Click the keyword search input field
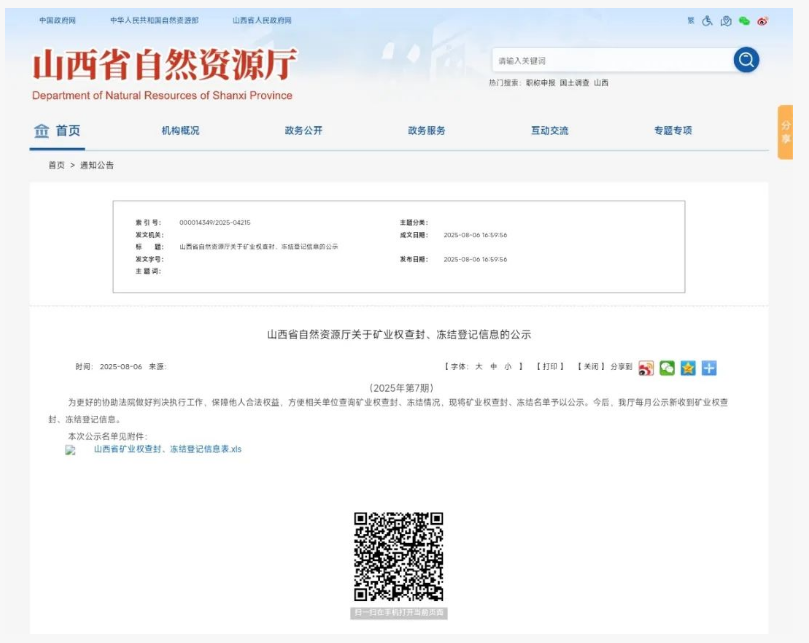 point(610,61)
